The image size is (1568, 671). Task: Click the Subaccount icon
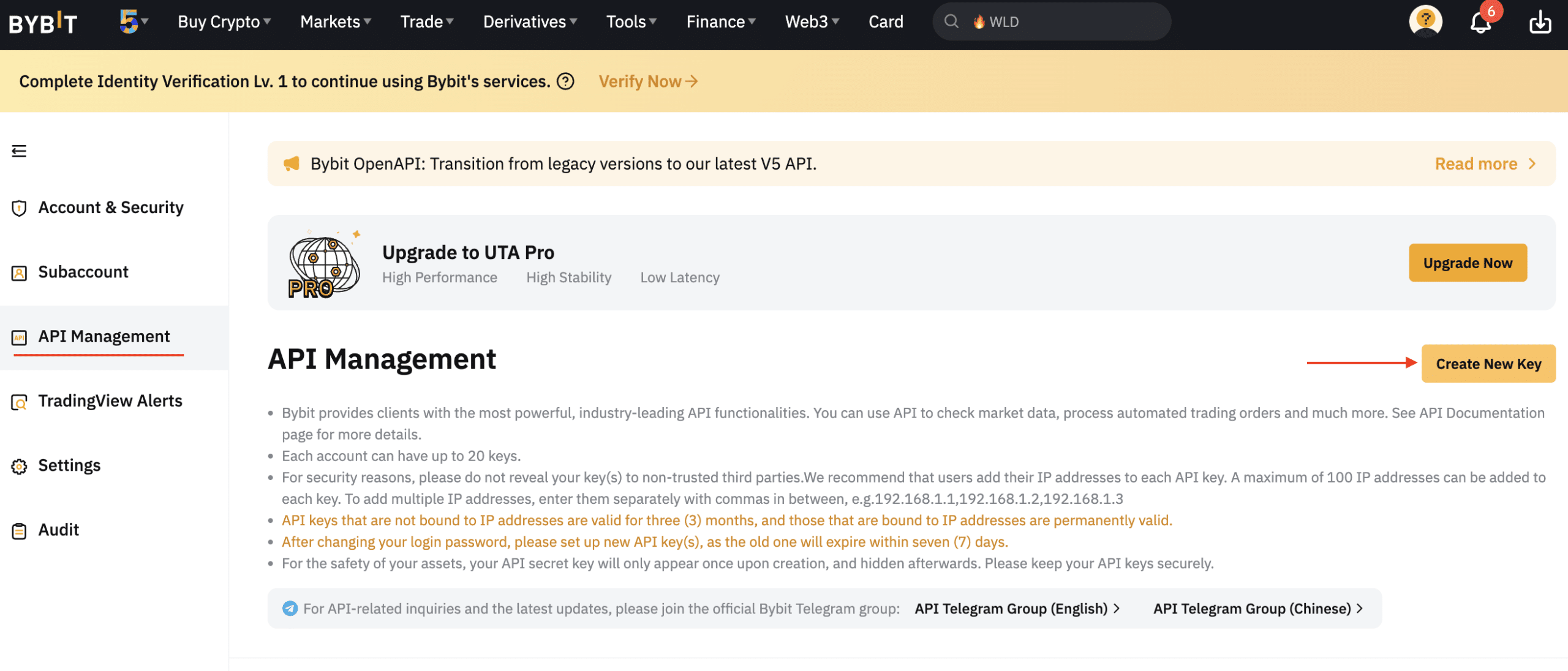click(19, 273)
